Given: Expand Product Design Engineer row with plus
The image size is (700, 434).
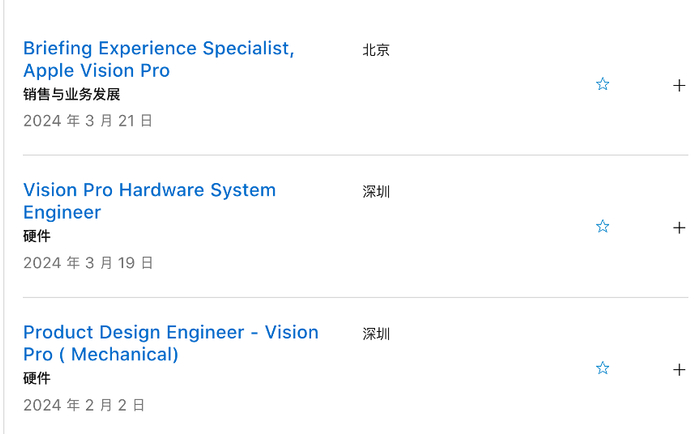Looking at the screenshot, I should pyautogui.click(x=680, y=369).
